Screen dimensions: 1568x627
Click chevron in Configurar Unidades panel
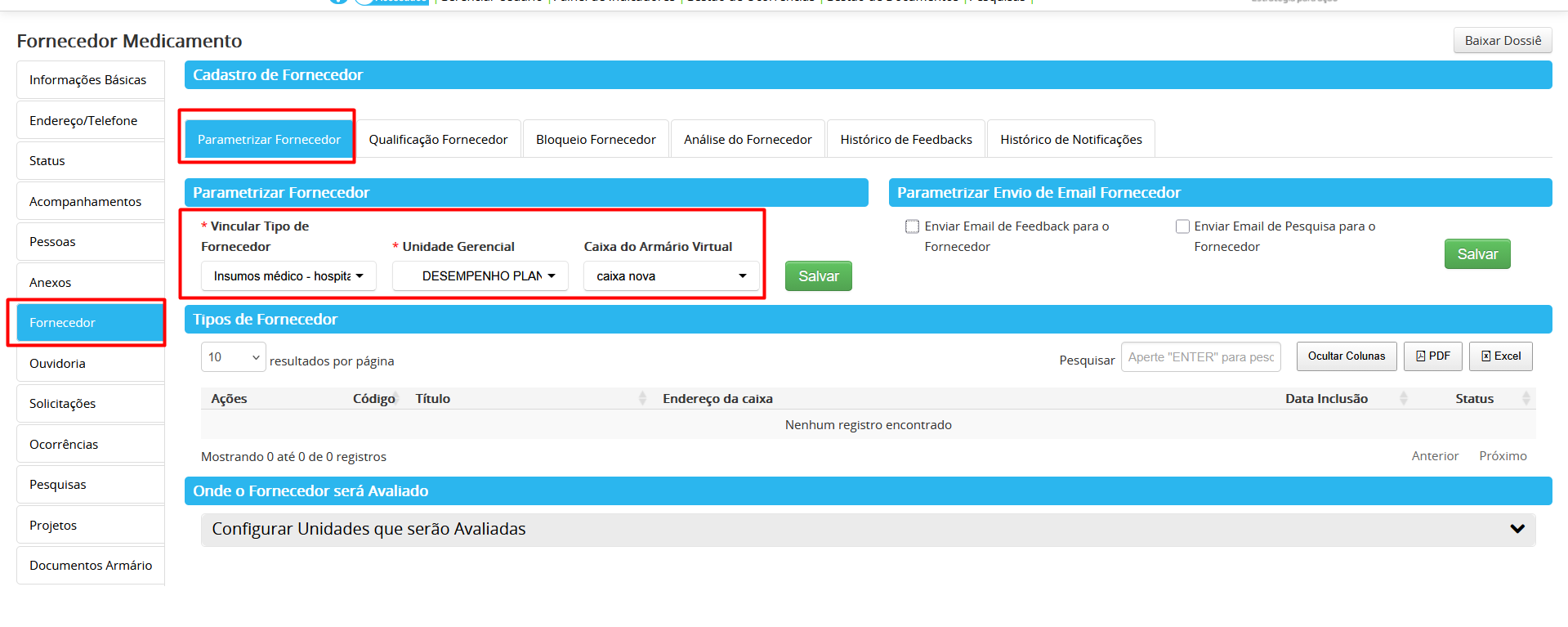[1517, 529]
